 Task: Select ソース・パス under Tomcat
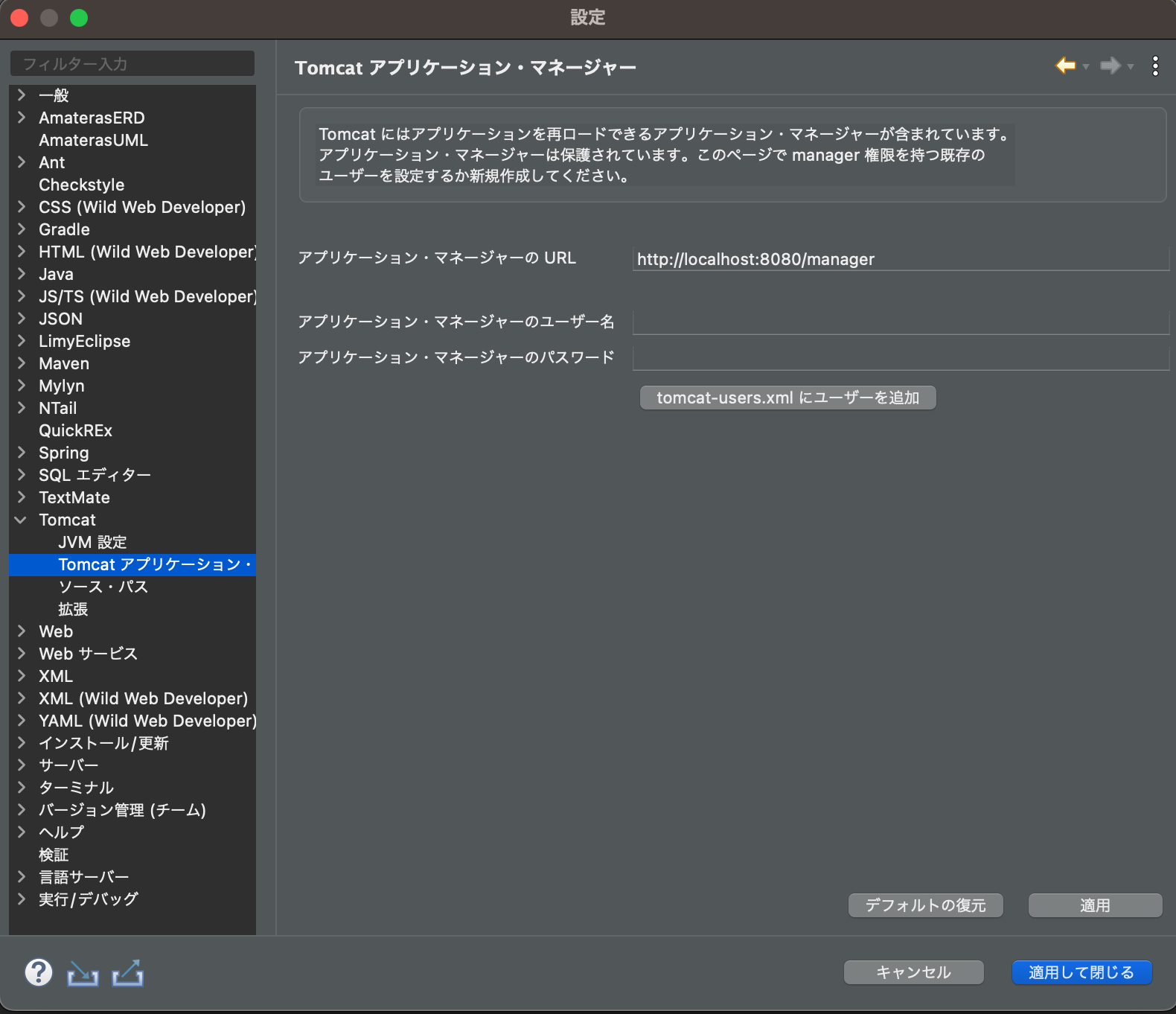coord(103,587)
